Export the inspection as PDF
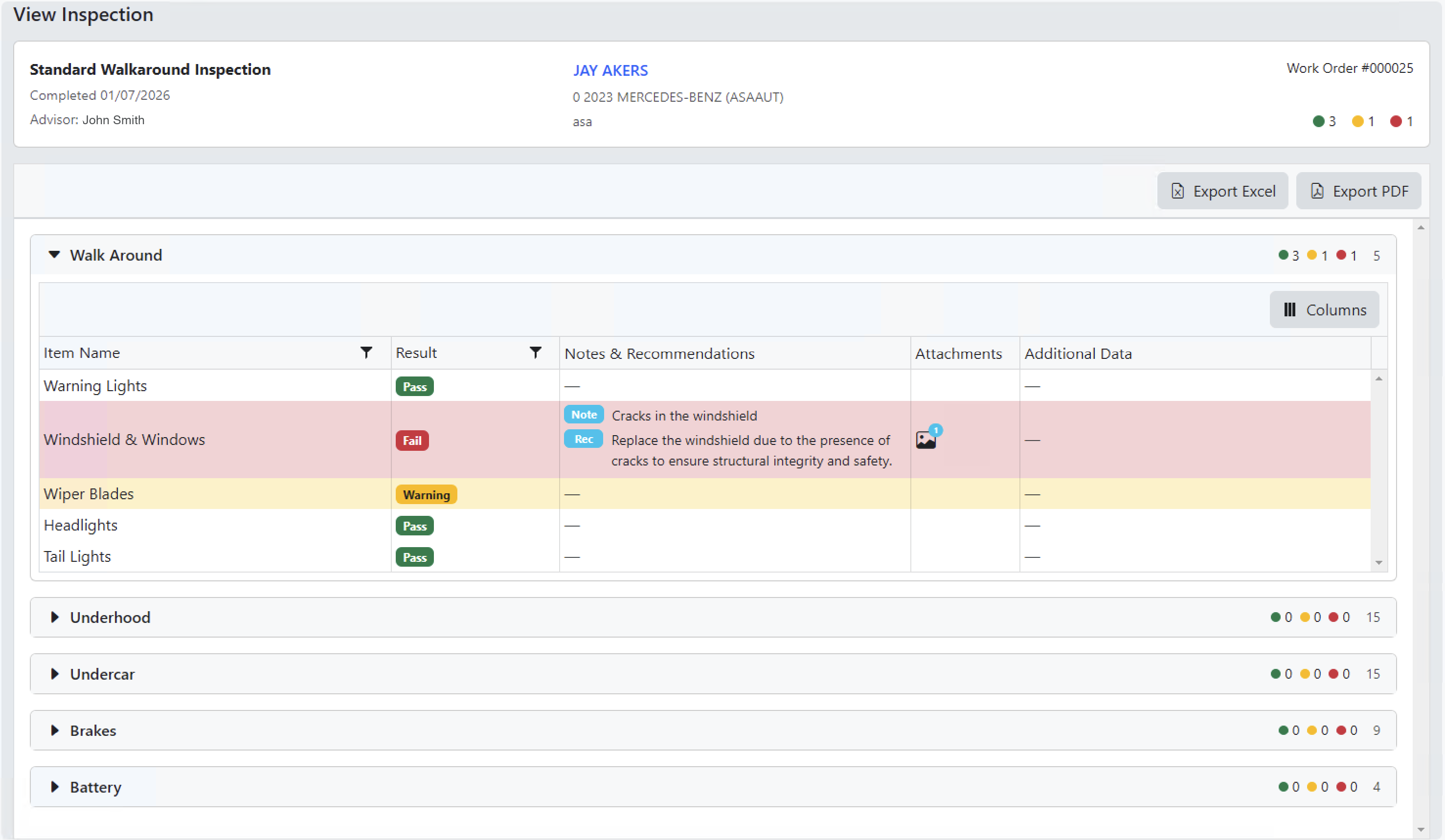 point(1358,191)
